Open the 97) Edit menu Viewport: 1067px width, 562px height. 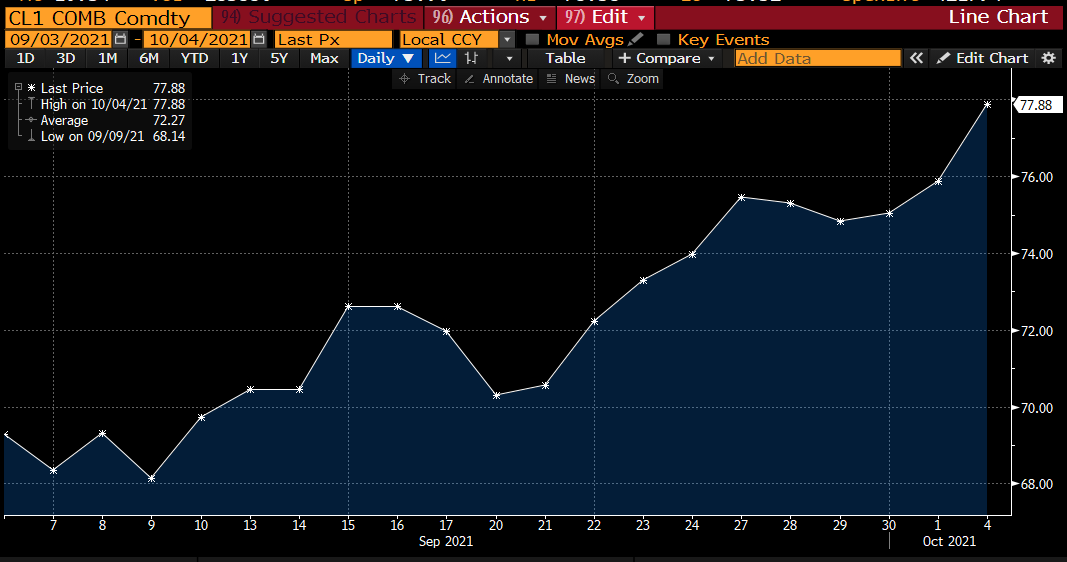[x=605, y=17]
